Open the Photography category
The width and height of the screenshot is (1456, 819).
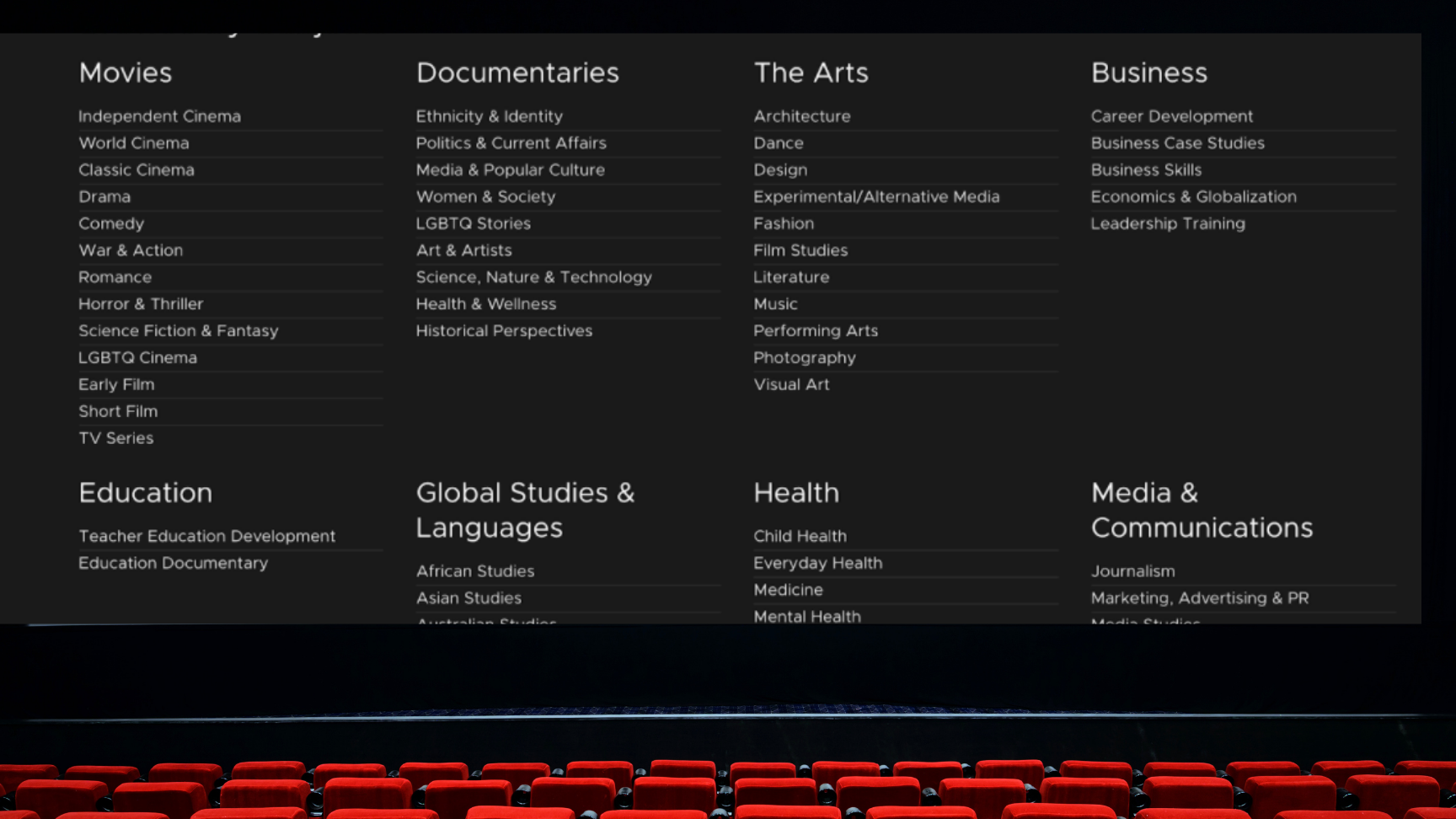[805, 358]
